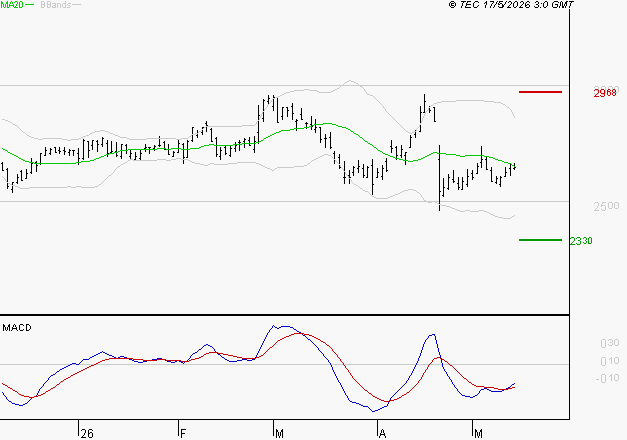Click the A month marker on time axis
This screenshot has height=440, width=627.
383,434
